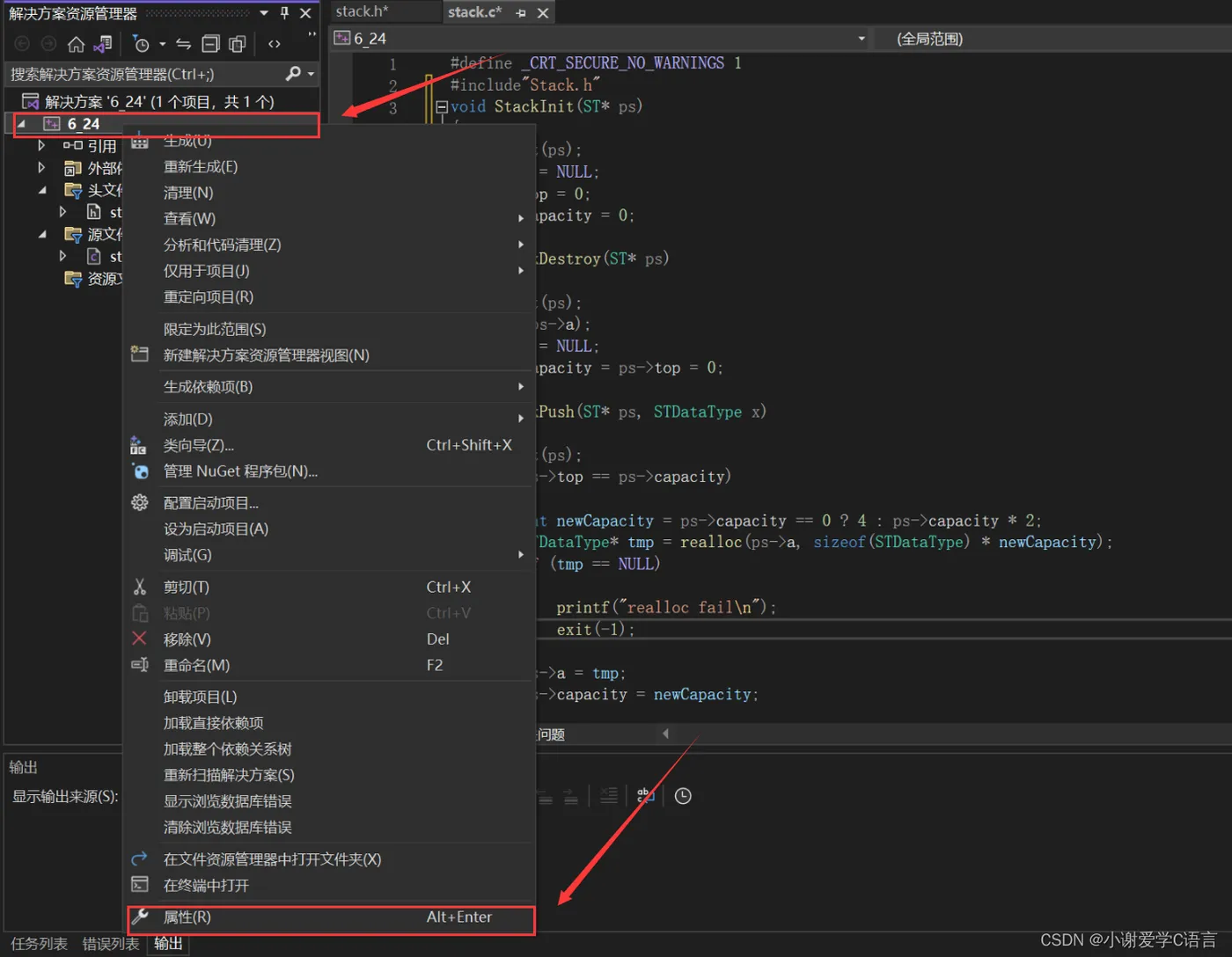This screenshot has width=1232, height=957.
Task: Click the class wizard icon beside 类向导(Z)
Action: [138, 445]
